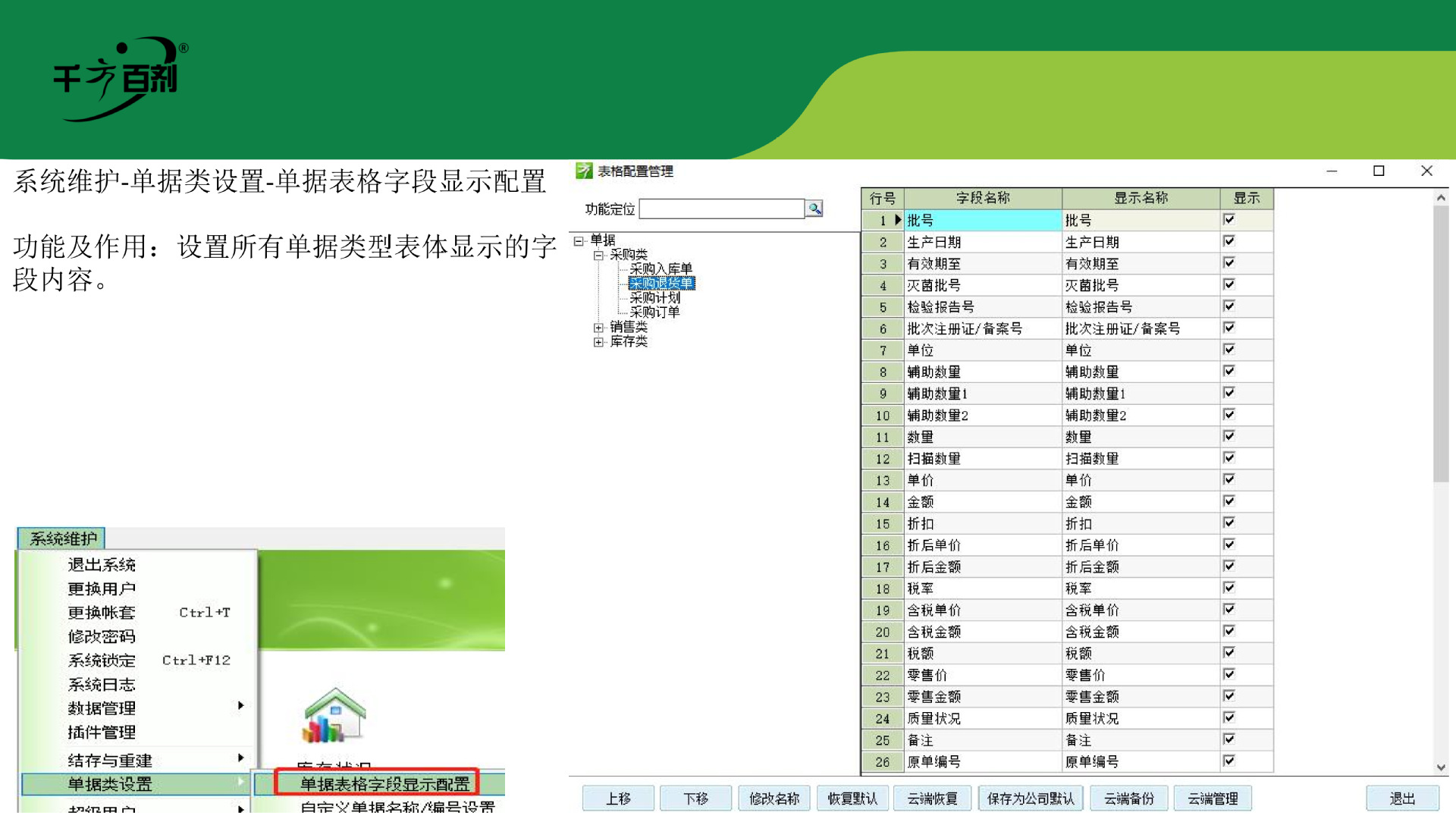The image size is (1456, 819).
Task: Click the magnifier search icon beside 功能定位
Action: coord(814,209)
